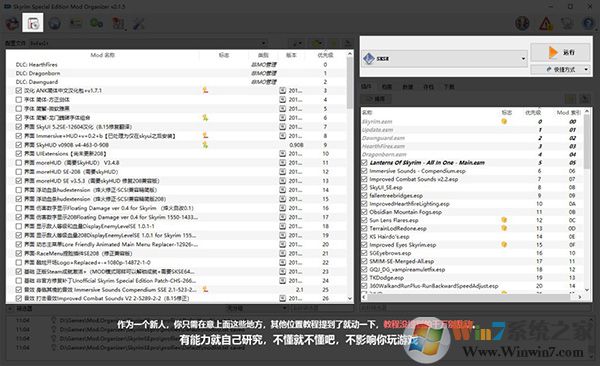The height and width of the screenshot is (366, 600).
Task: Click the instance manager icon at far left
Action: coord(12,24)
